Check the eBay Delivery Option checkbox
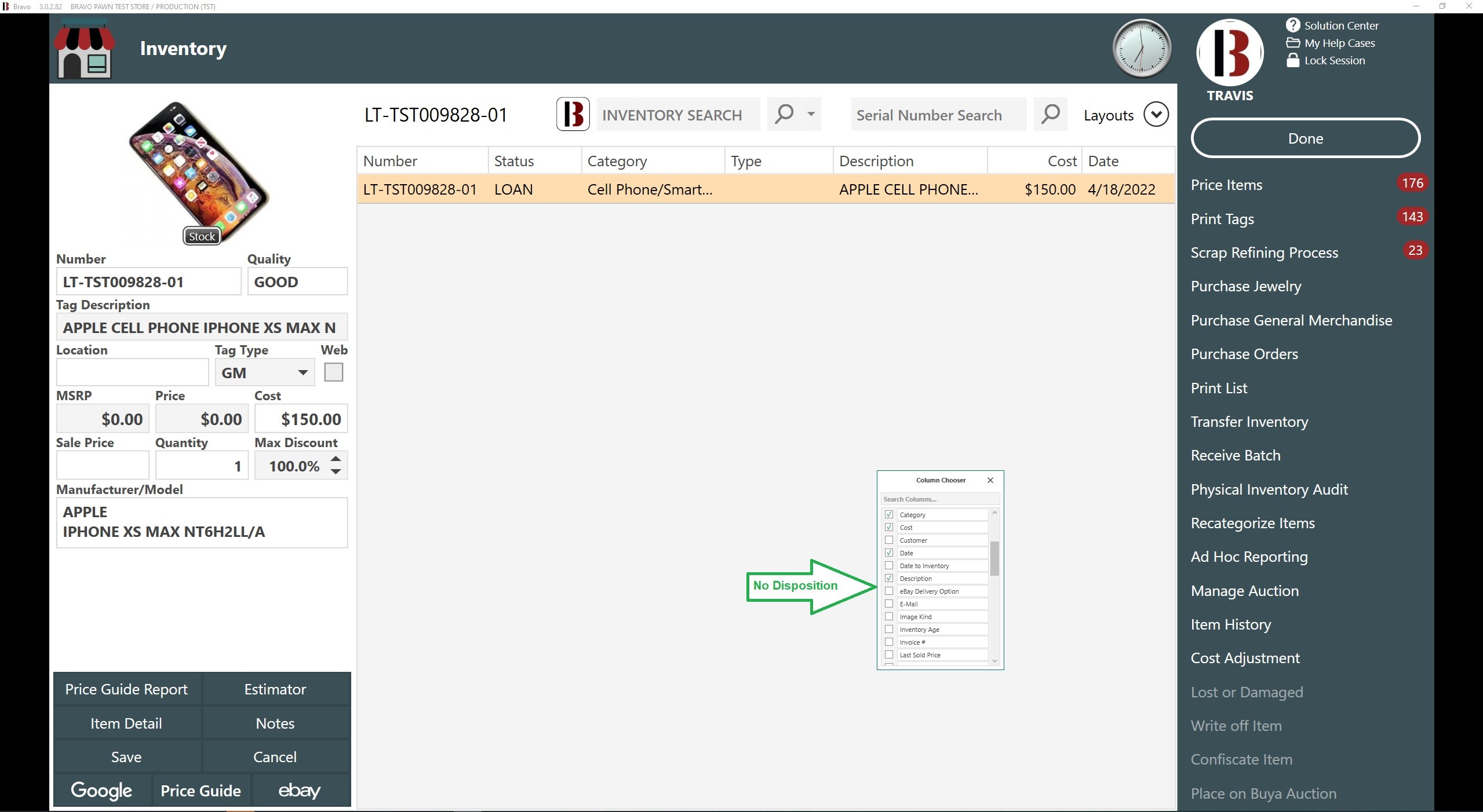 coord(889,591)
